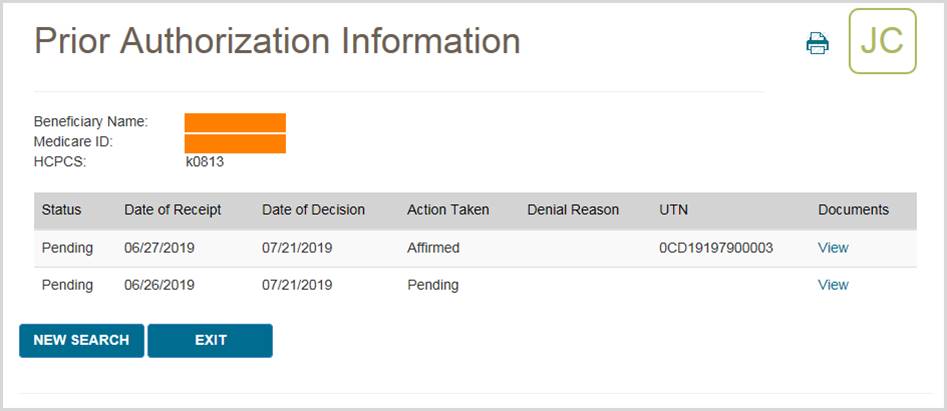
Task: Click the Date of Receipt column header
Action: (x=173, y=210)
